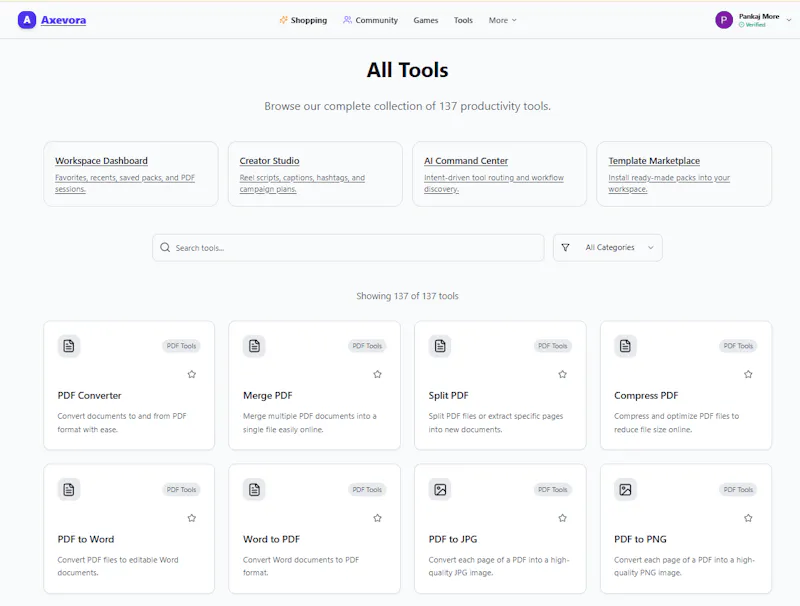Click 'Showing 137 of 137 tools' text
Image resolution: width=800 pixels, height=606 pixels.
(x=407, y=296)
